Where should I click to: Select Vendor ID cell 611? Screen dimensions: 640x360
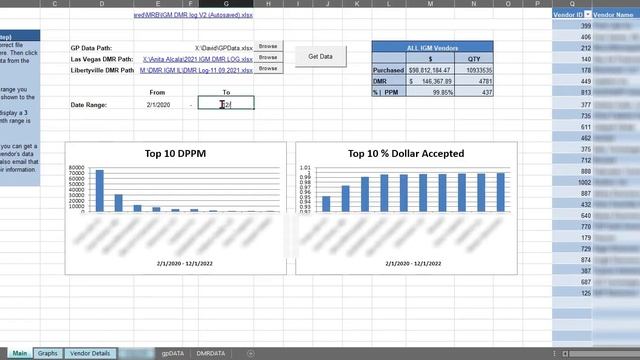click(572, 127)
